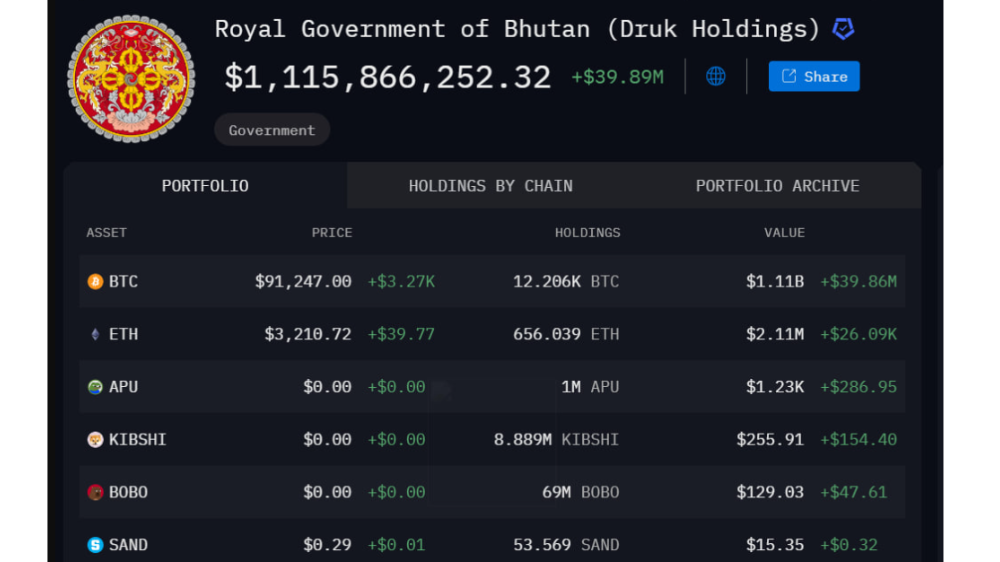
Task: Click the 656.039 ETH holdings cell
Action: [x=566, y=334]
